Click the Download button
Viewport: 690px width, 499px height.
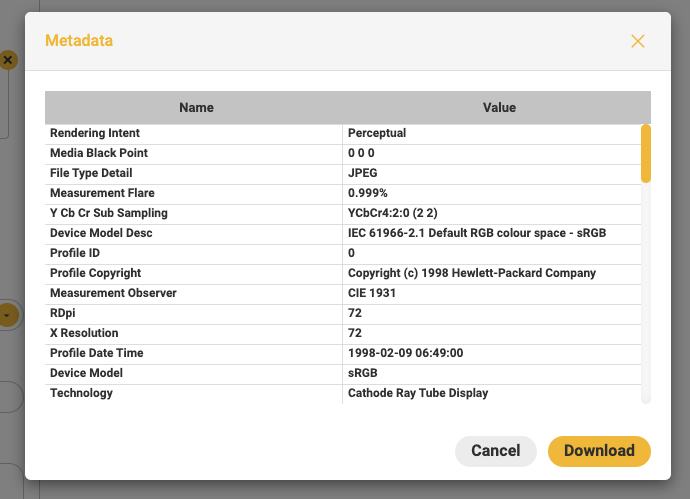(x=599, y=451)
